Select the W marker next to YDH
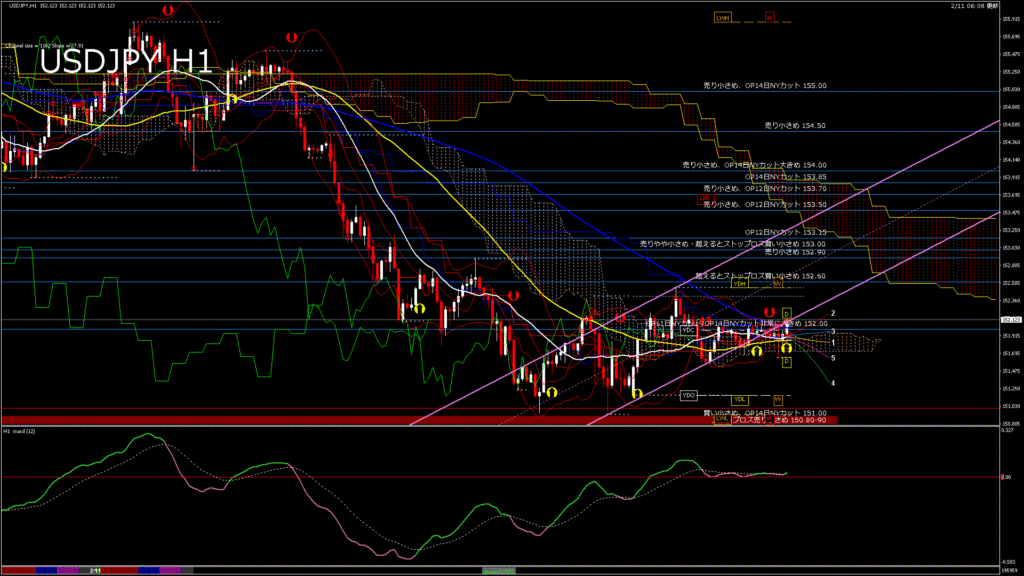 tap(778, 283)
